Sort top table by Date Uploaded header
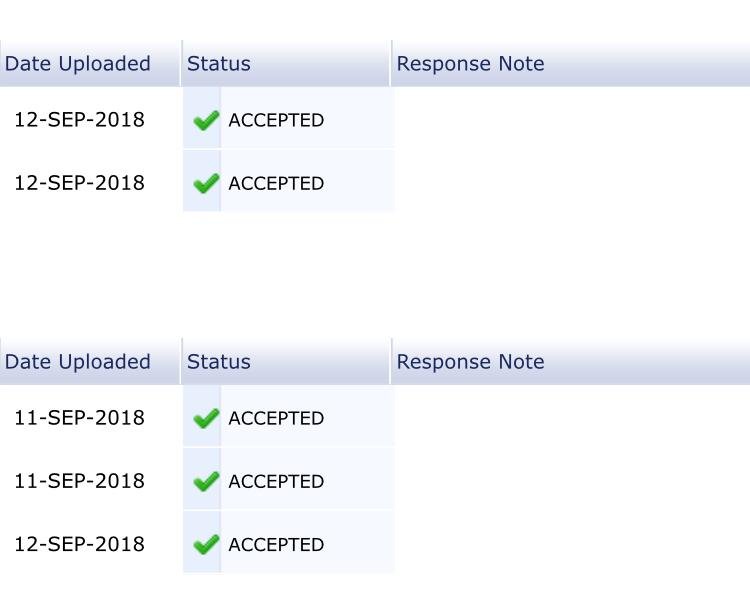 click(77, 64)
